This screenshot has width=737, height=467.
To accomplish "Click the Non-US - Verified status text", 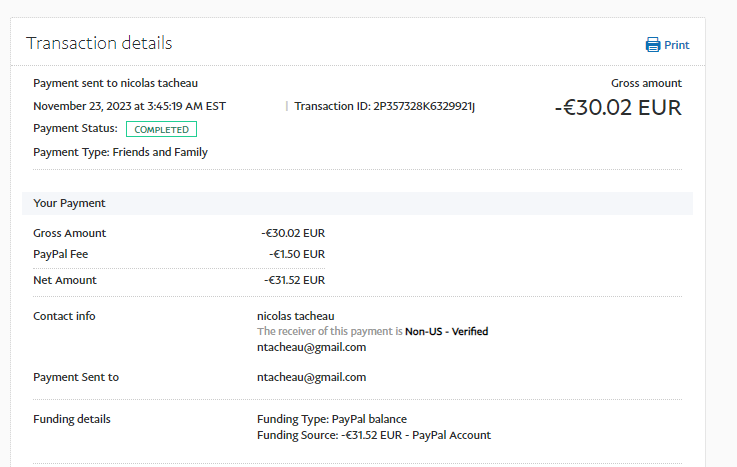I will [446, 331].
